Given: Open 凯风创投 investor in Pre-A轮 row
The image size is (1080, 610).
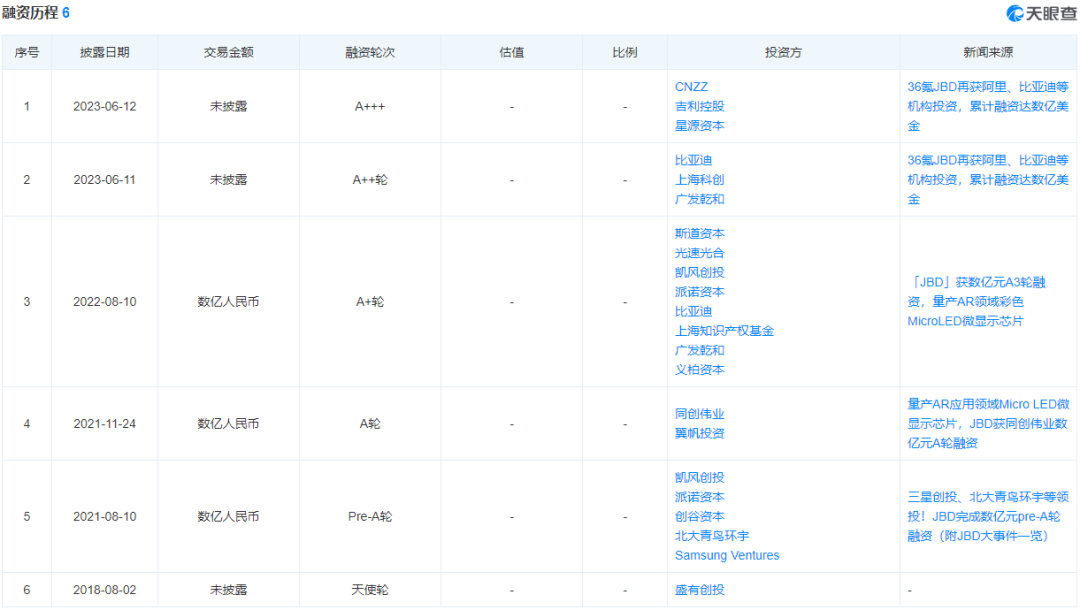Looking at the screenshot, I should (x=699, y=477).
